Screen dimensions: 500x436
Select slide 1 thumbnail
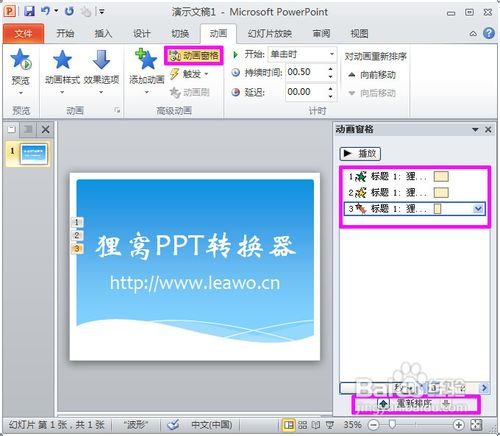tap(34, 154)
